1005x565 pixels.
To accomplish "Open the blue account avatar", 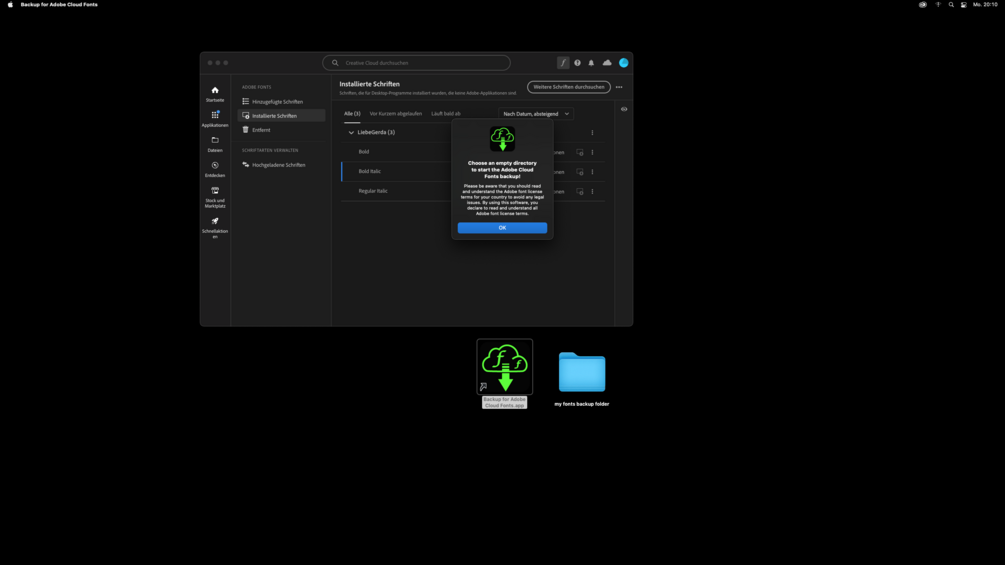I will coord(623,63).
